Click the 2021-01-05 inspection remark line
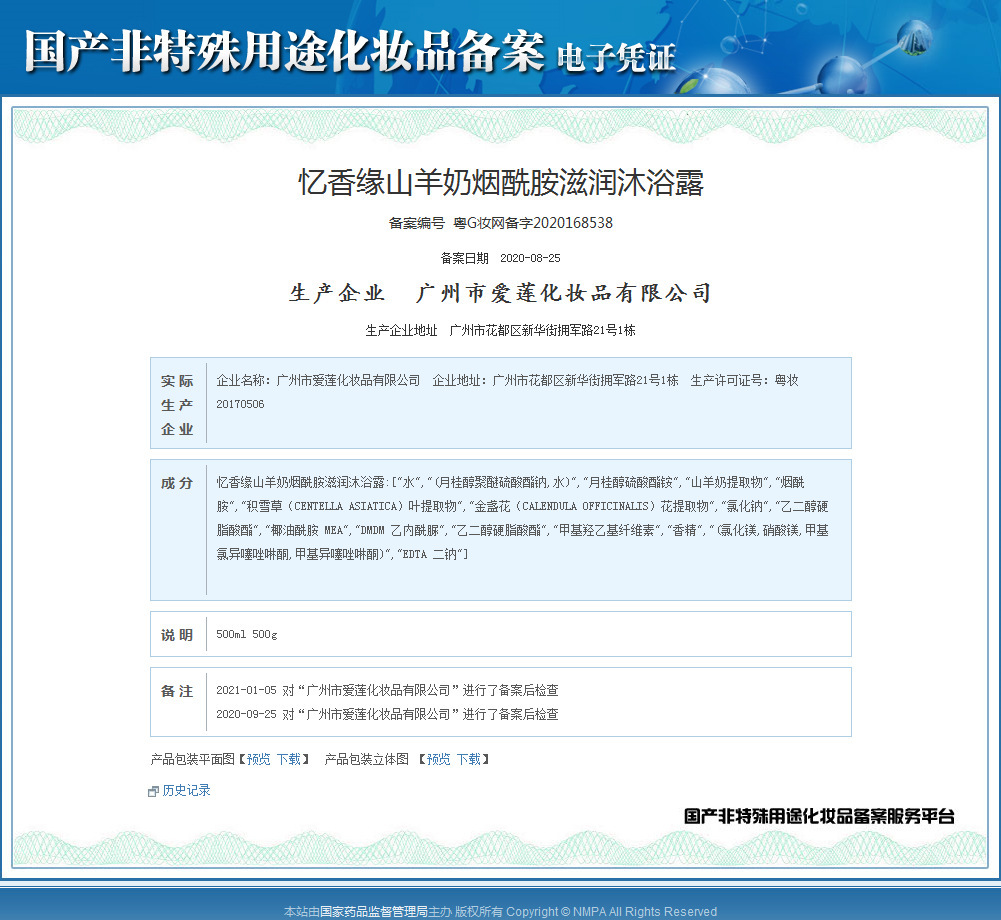The width and height of the screenshot is (1001, 920). (388, 690)
